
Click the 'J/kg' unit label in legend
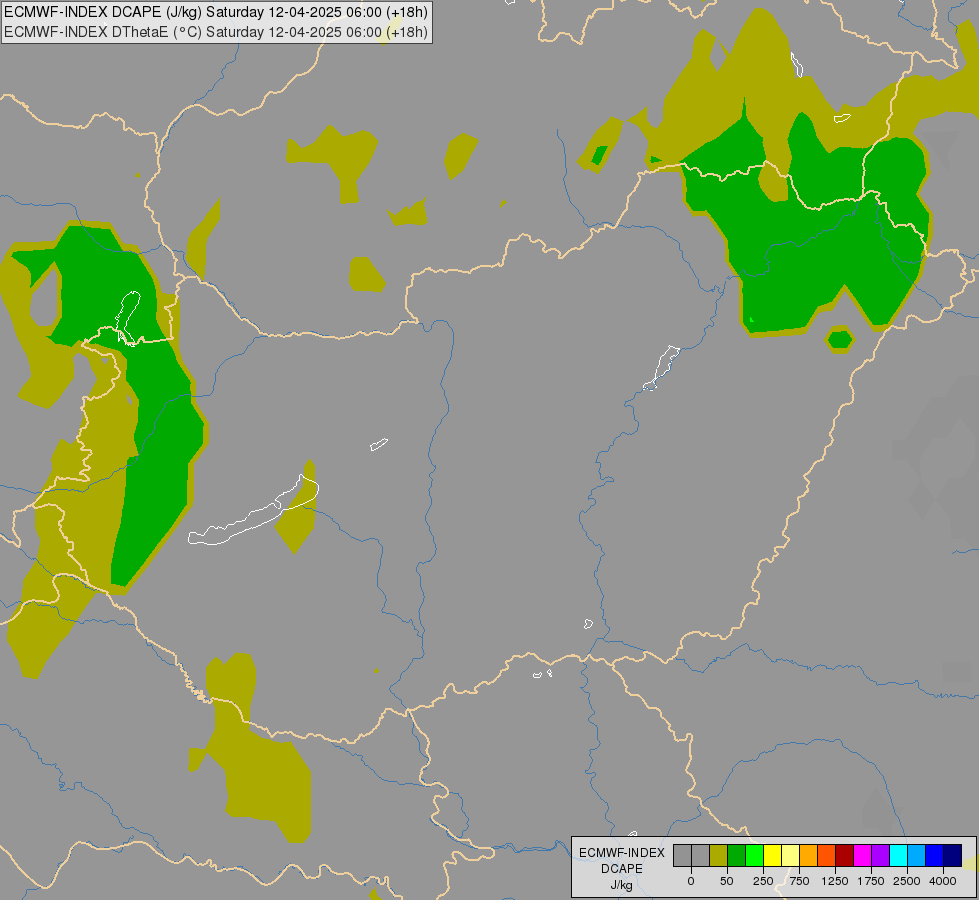click(622, 885)
